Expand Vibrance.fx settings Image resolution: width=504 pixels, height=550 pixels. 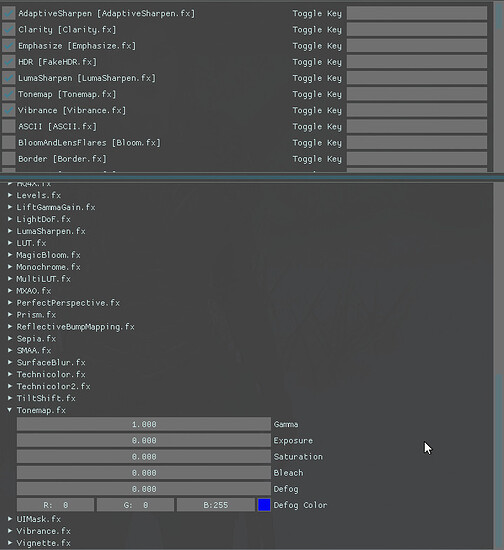point(10,530)
